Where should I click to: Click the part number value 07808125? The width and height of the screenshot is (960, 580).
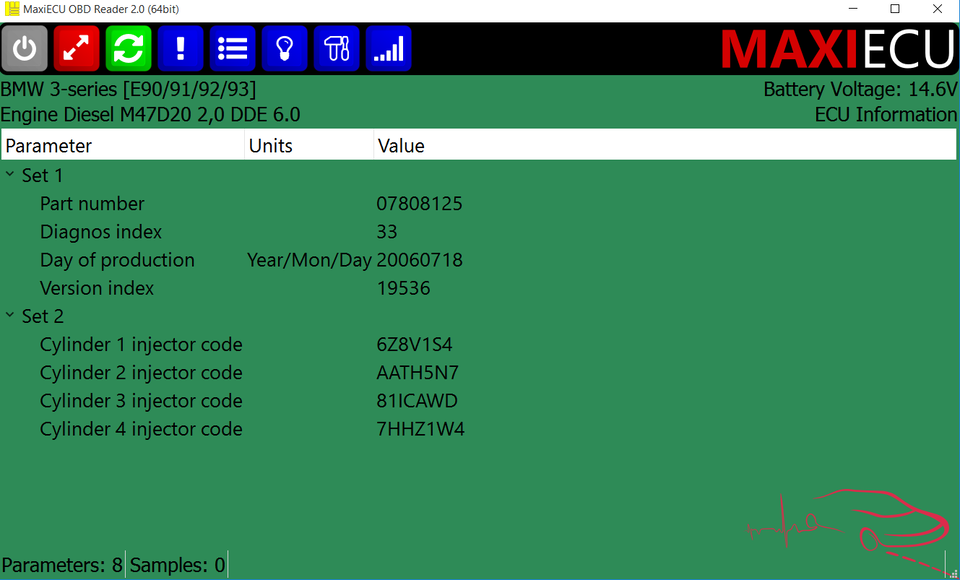click(x=419, y=203)
